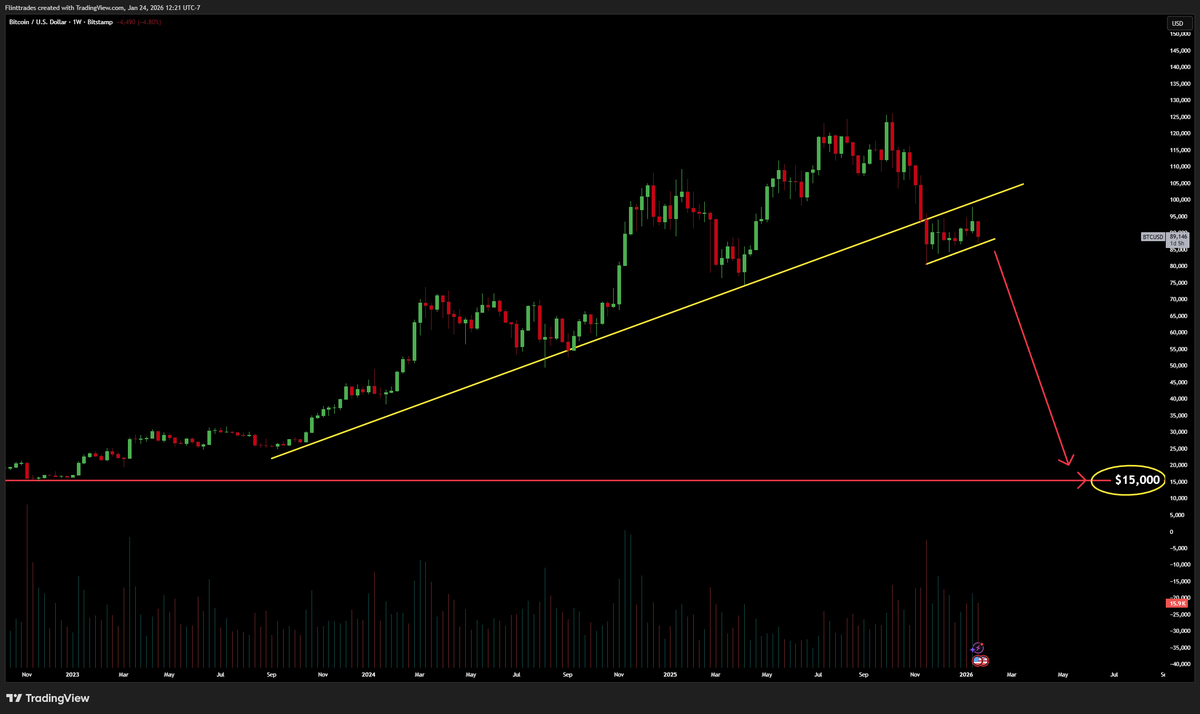1200x714 pixels.
Task: Click the 125,000 price scale label
Action: [x=1179, y=117]
